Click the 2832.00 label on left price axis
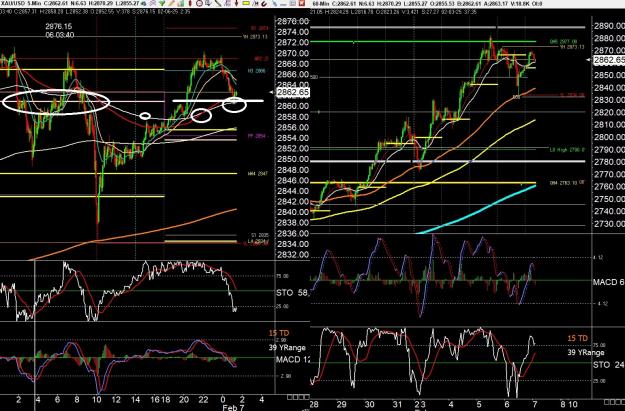The width and height of the screenshot is (625, 411). tap(293, 255)
